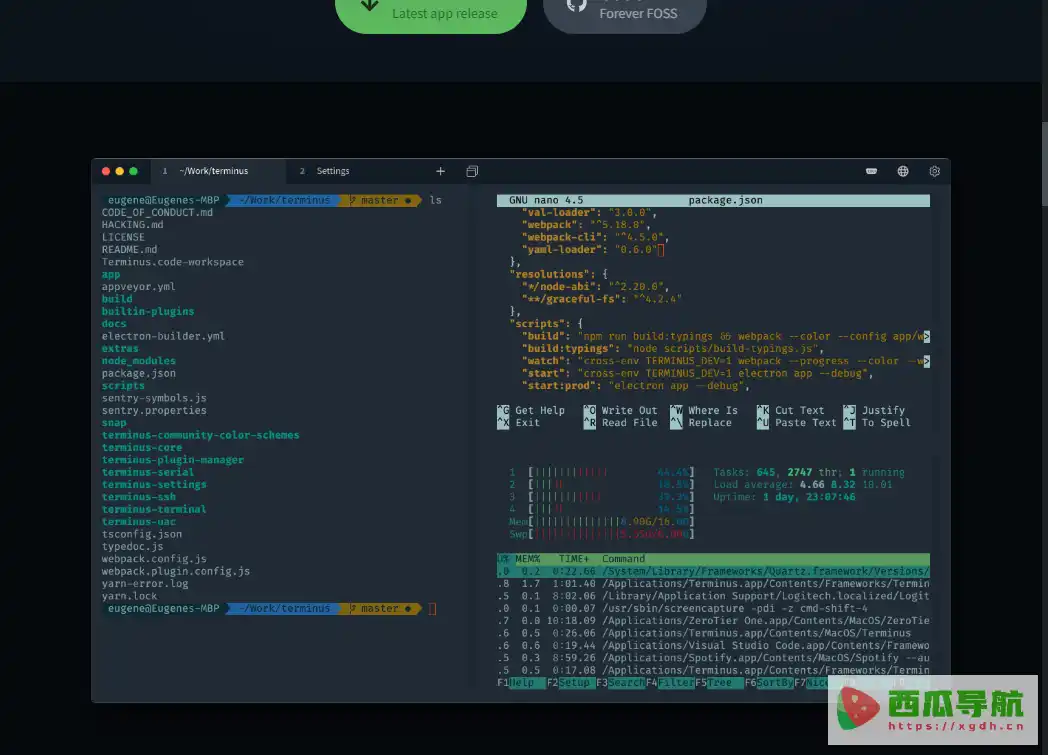Click README.md in the file listing
This screenshot has width=1048, height=755.
tap(130, 249)
